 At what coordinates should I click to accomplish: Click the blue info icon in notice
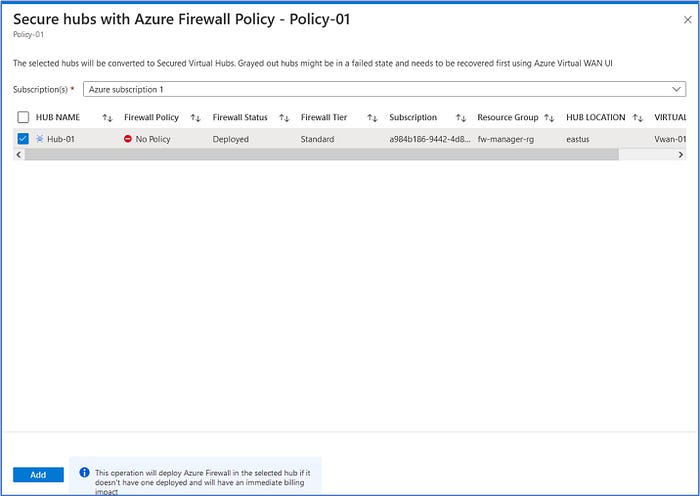pos(84,472)
